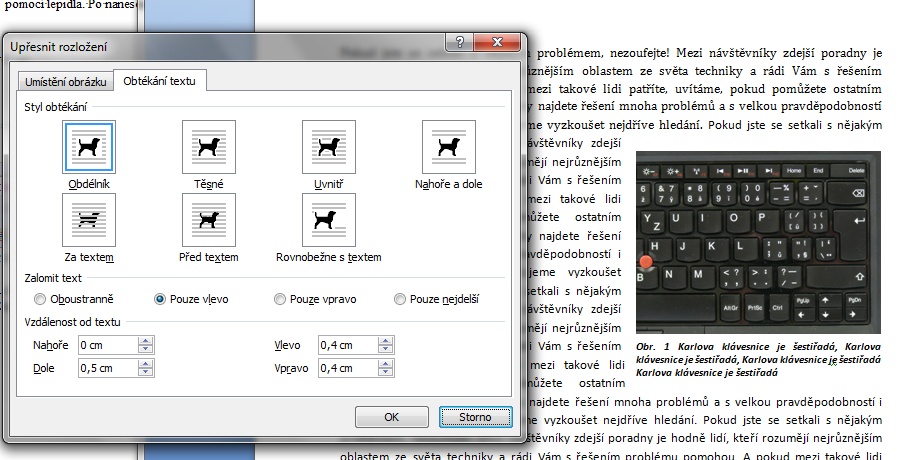Confirm dialog with OK button
The width and height of the screenshot is (918, 460).
[392, 417]
